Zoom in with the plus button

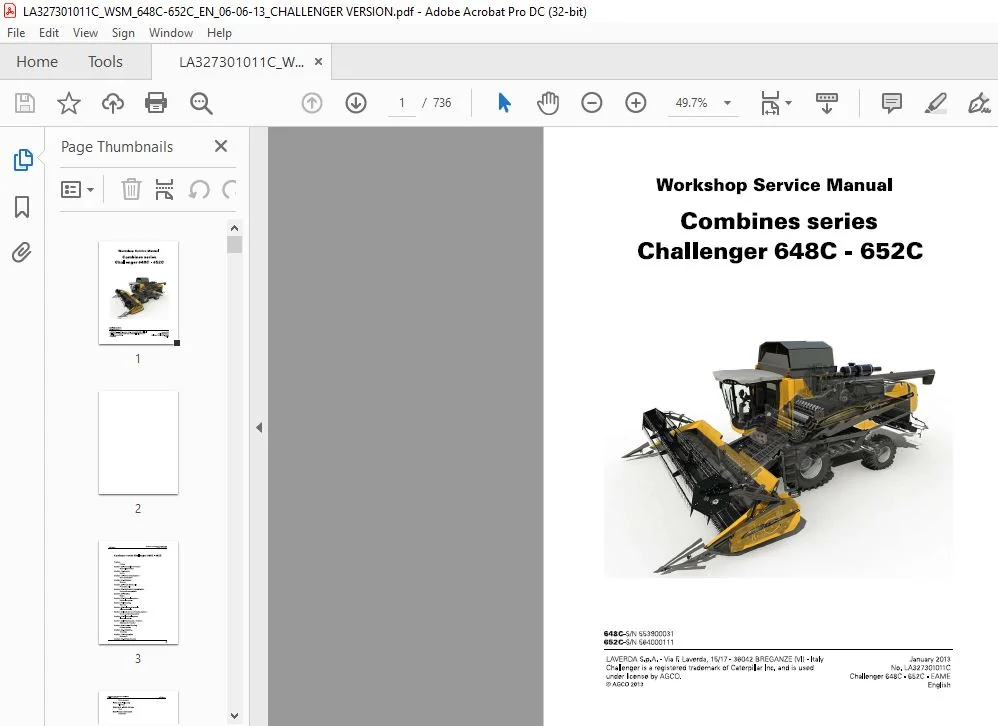(635, 103)
